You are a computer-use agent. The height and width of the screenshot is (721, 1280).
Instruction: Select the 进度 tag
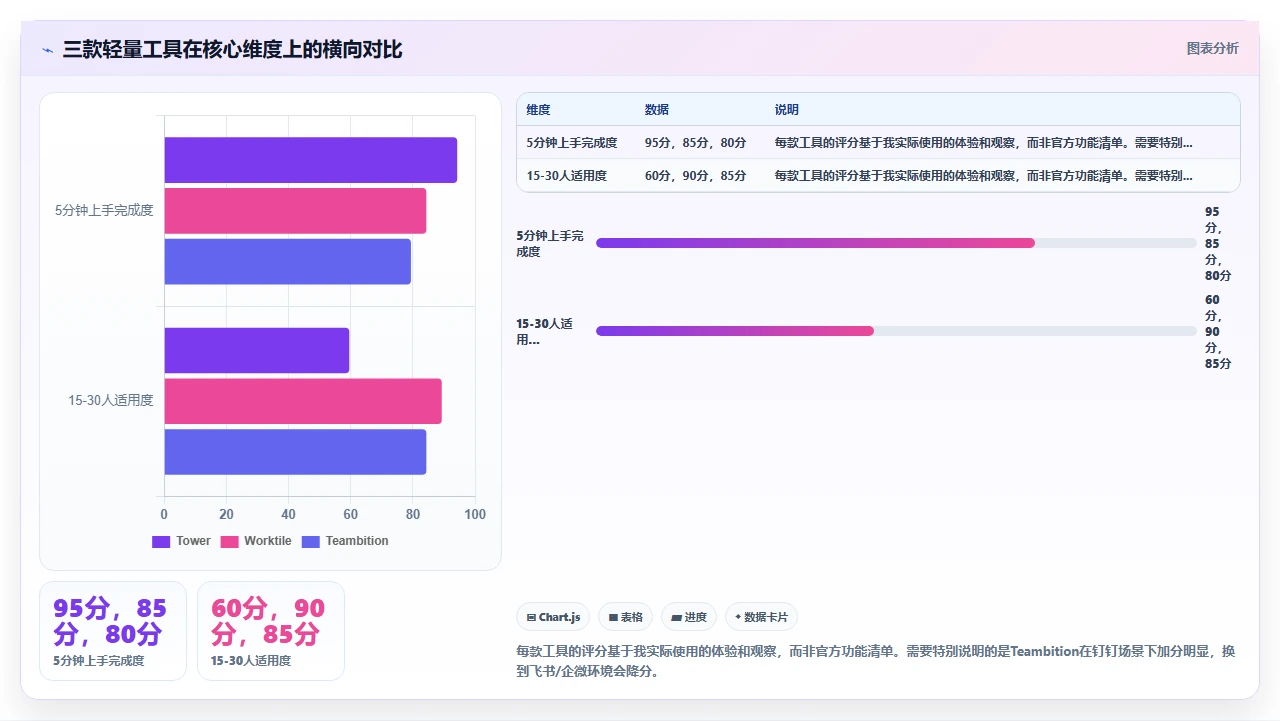pos(689,617)
